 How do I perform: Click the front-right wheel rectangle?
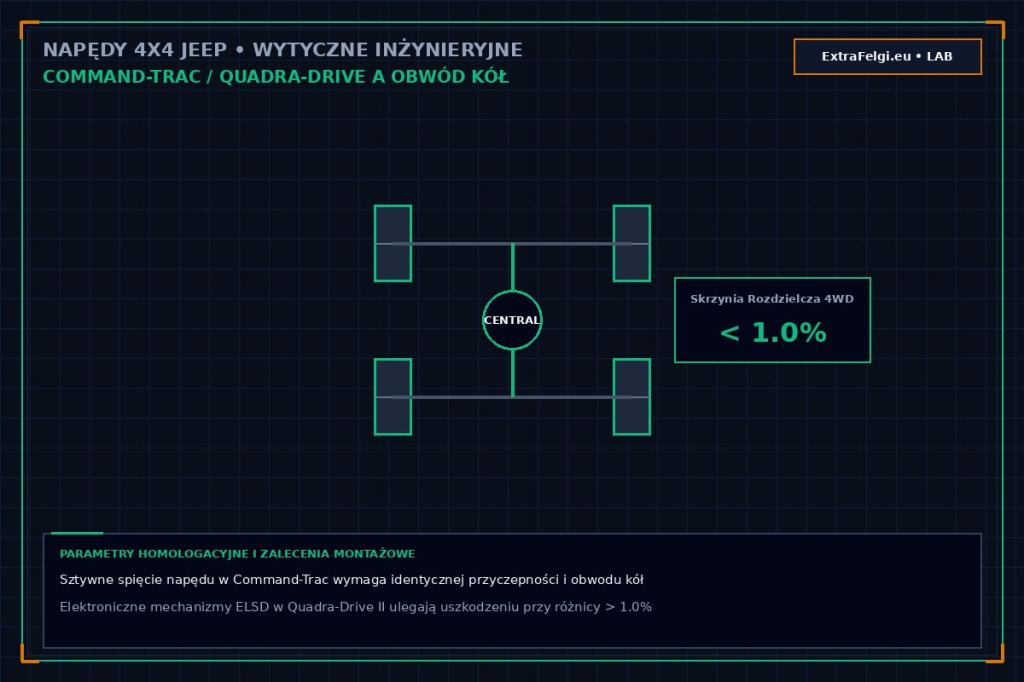click(x=632, y=244)
